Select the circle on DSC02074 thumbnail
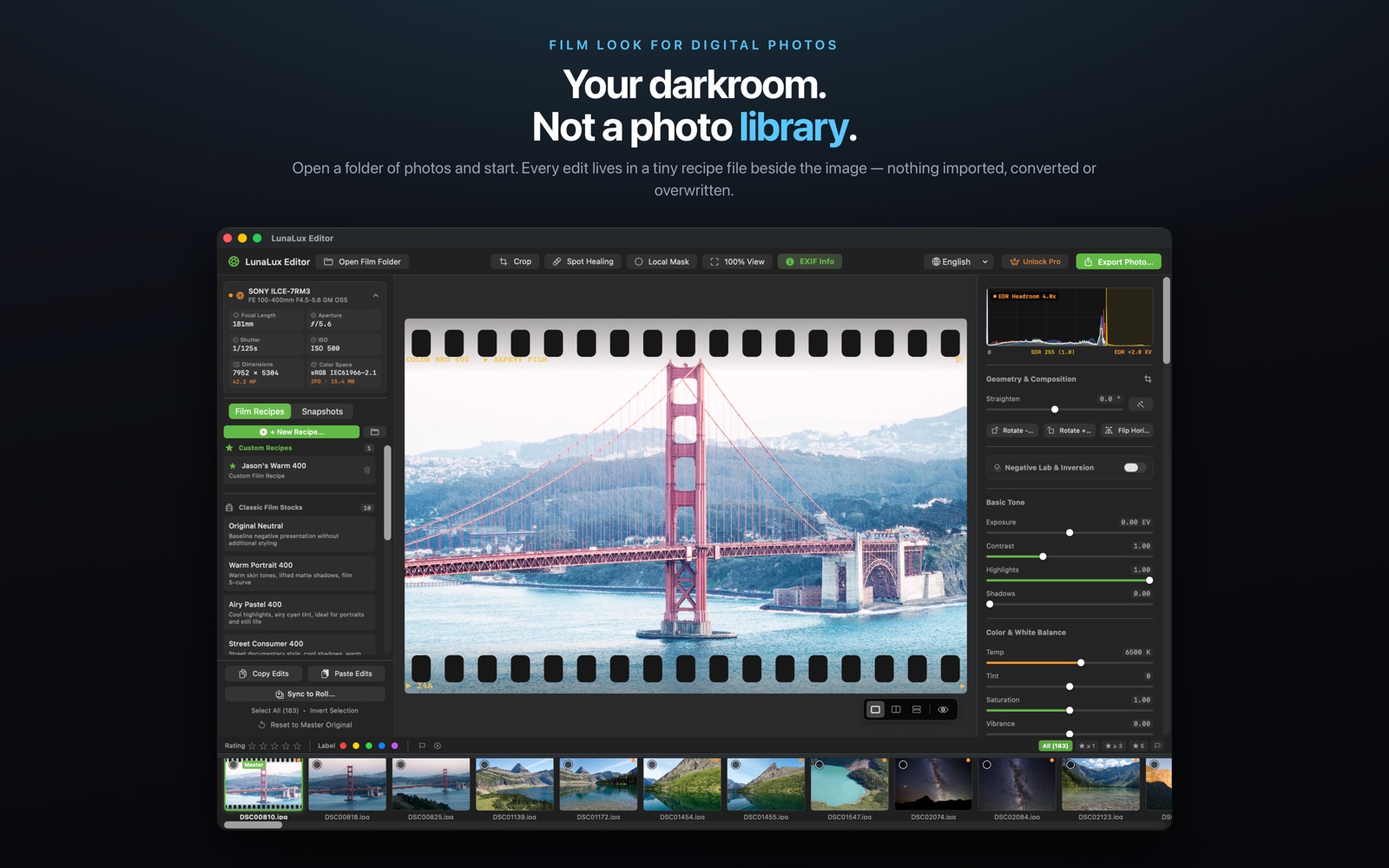1389x868 pixels. [903, 765]
